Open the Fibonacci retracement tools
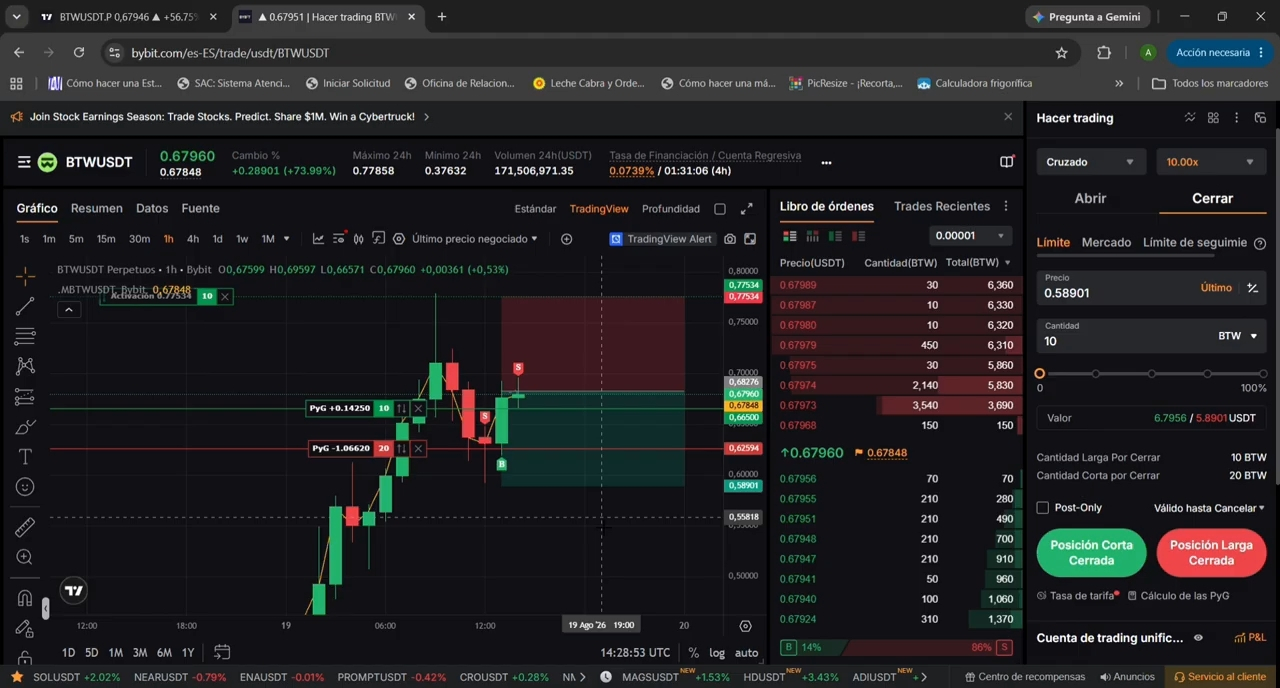 click(x=25, y=336)
